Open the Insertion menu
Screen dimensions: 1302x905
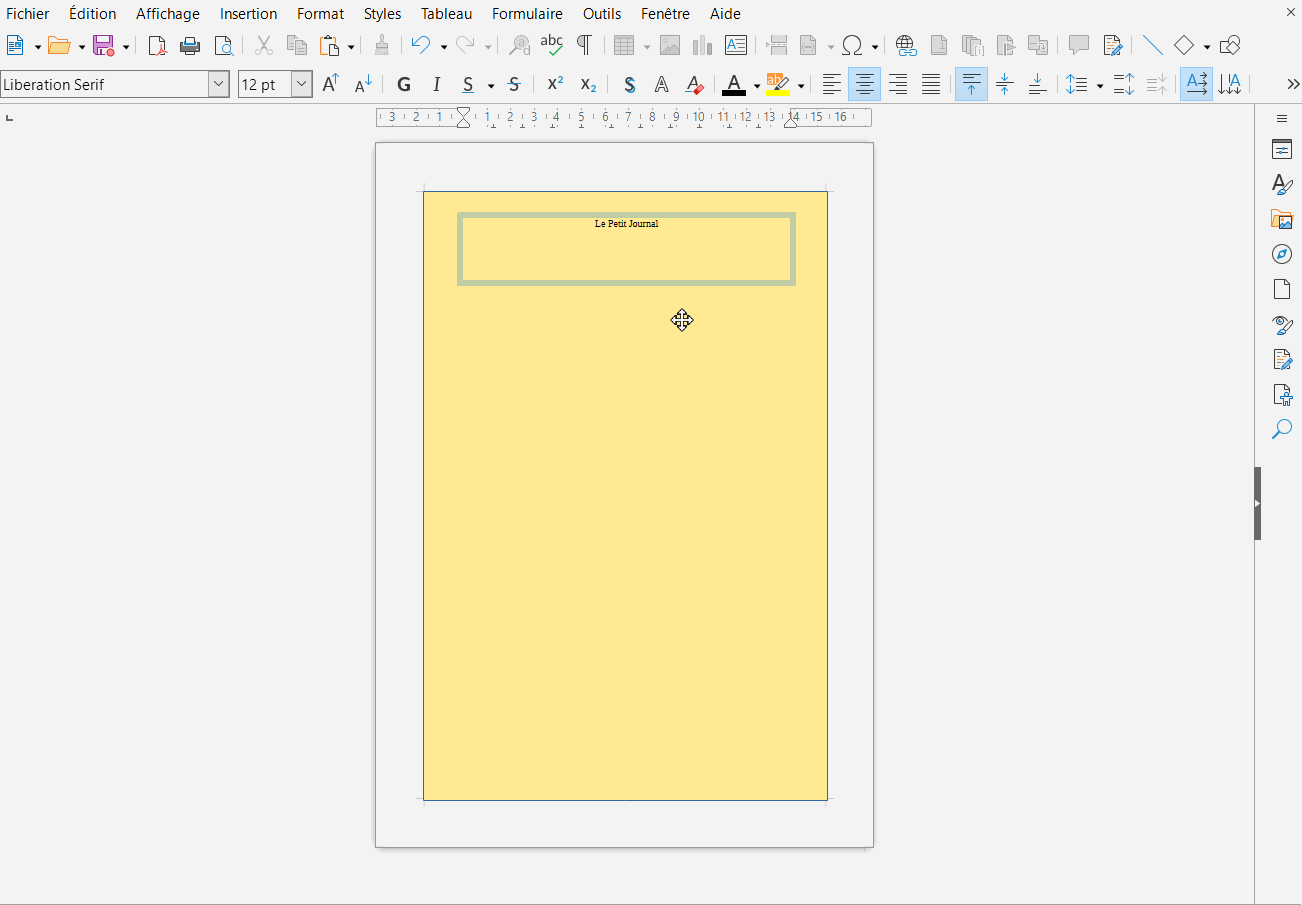249,14
